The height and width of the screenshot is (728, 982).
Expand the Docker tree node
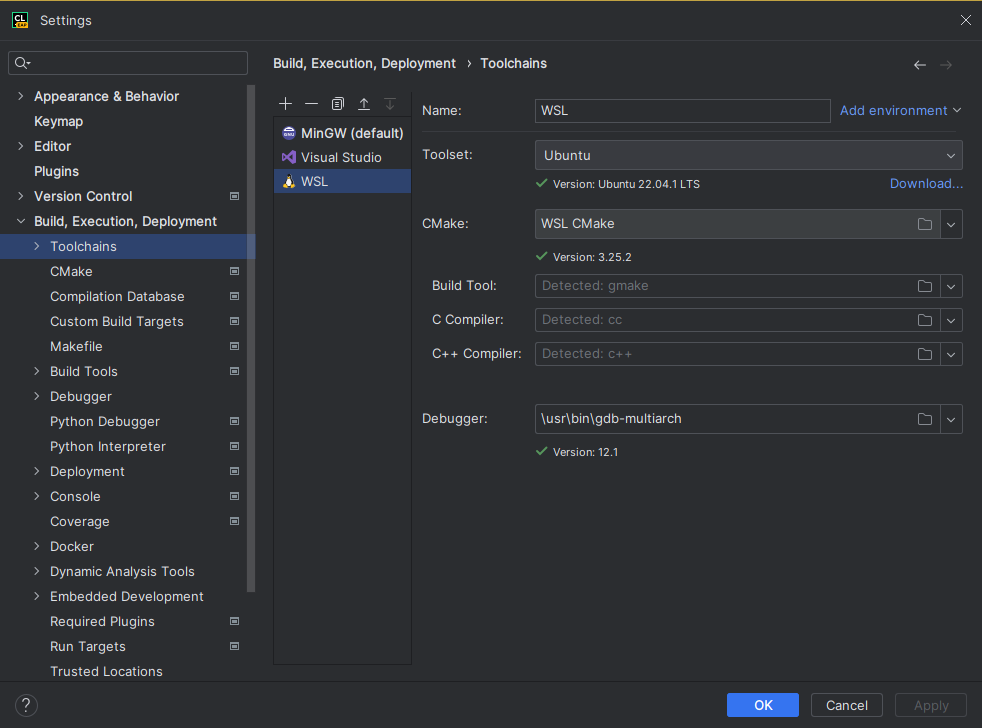point(36,546)
